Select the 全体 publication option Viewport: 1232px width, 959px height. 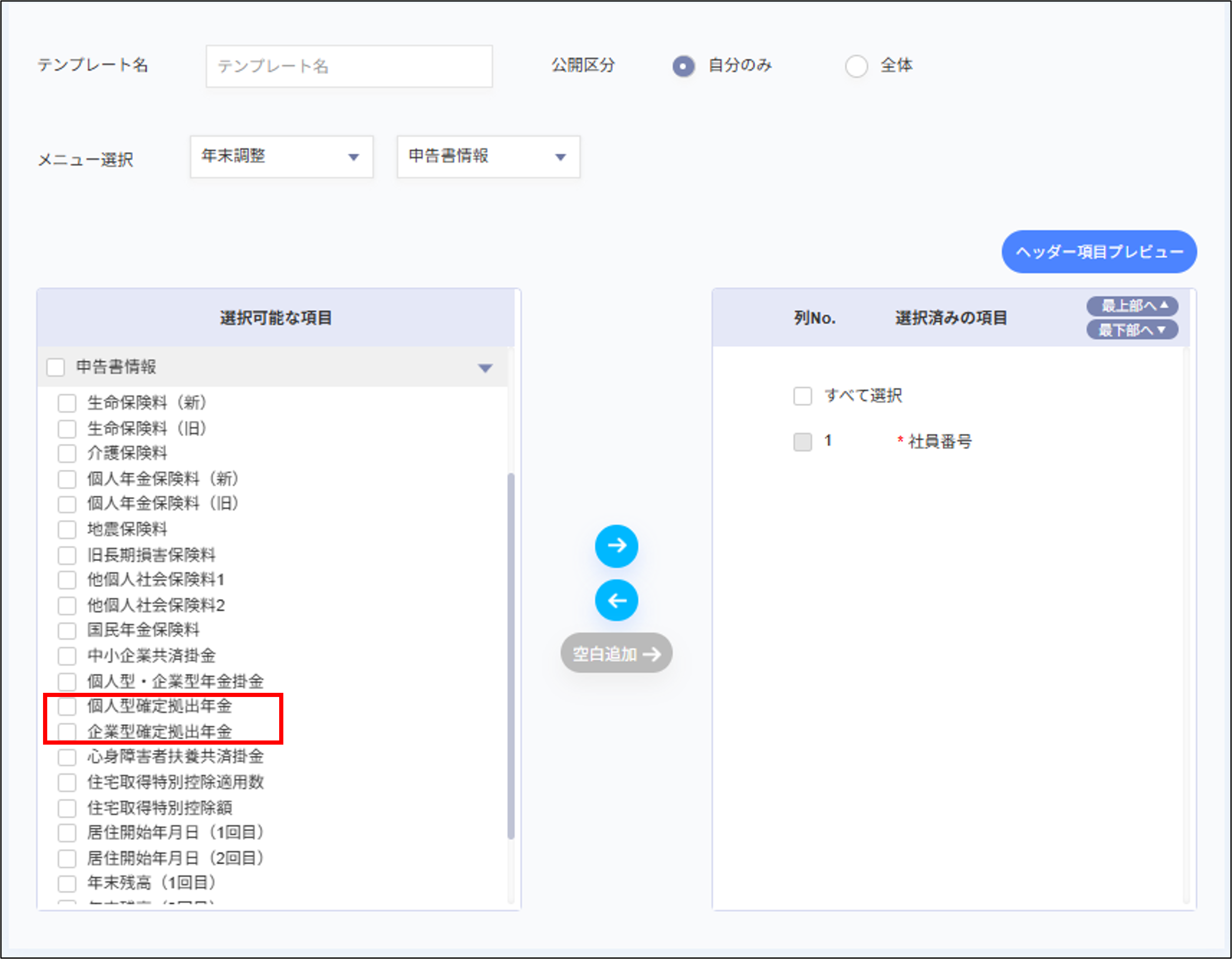pyautogui.click(x=857, y=66)
